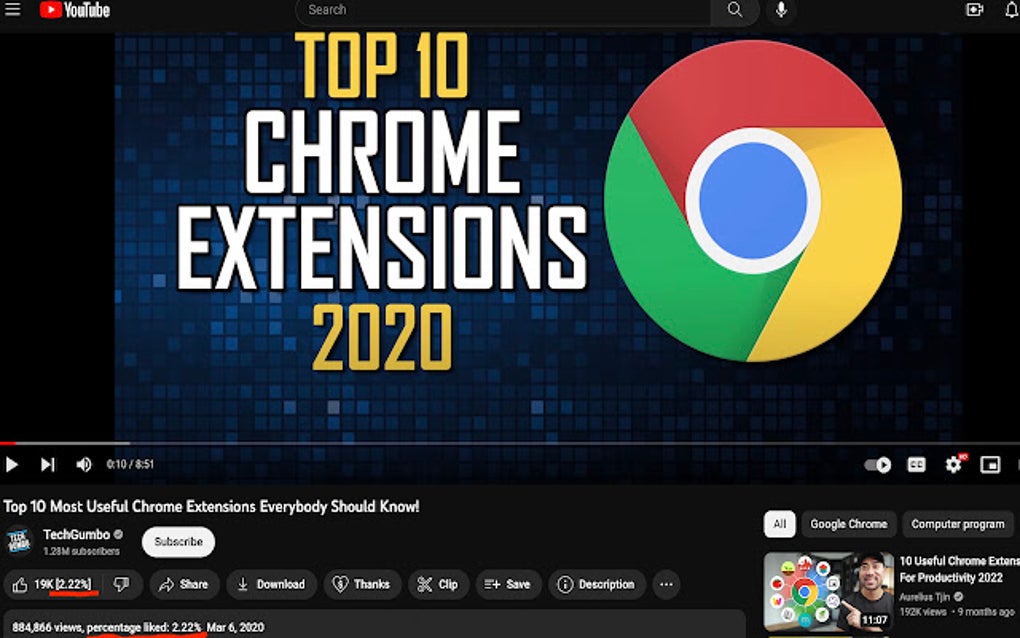Toggle autoplay off in the player
1020x638 pixels.
[878, 465]
